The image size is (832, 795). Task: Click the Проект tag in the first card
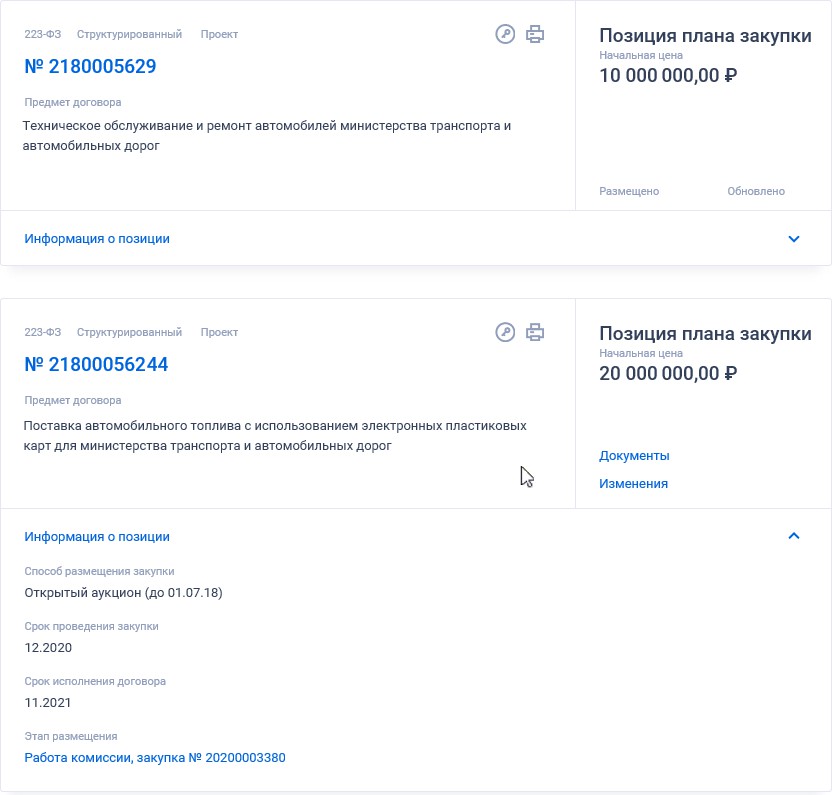[x=219, y=34]
